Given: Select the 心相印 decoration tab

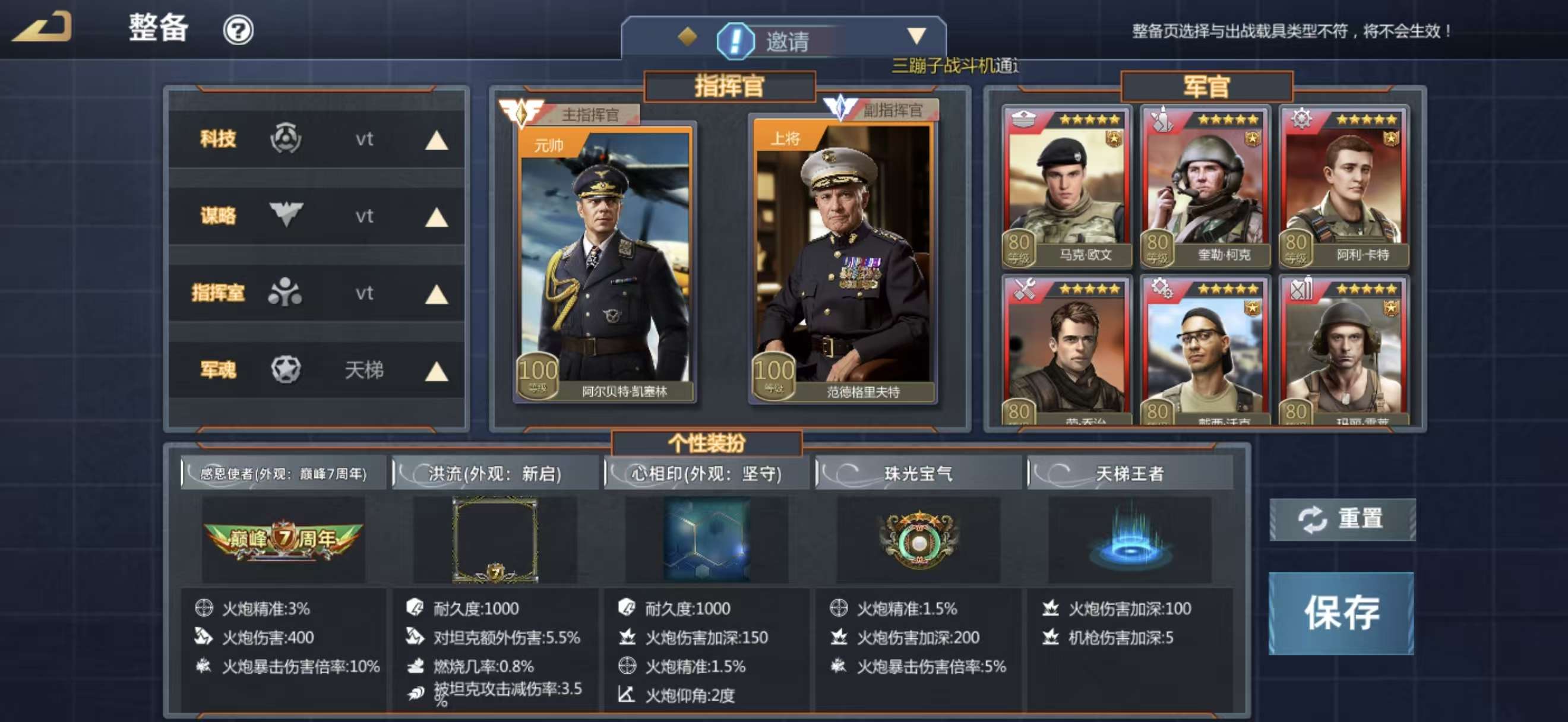Looking at the screenshot, I should (706, 473).
